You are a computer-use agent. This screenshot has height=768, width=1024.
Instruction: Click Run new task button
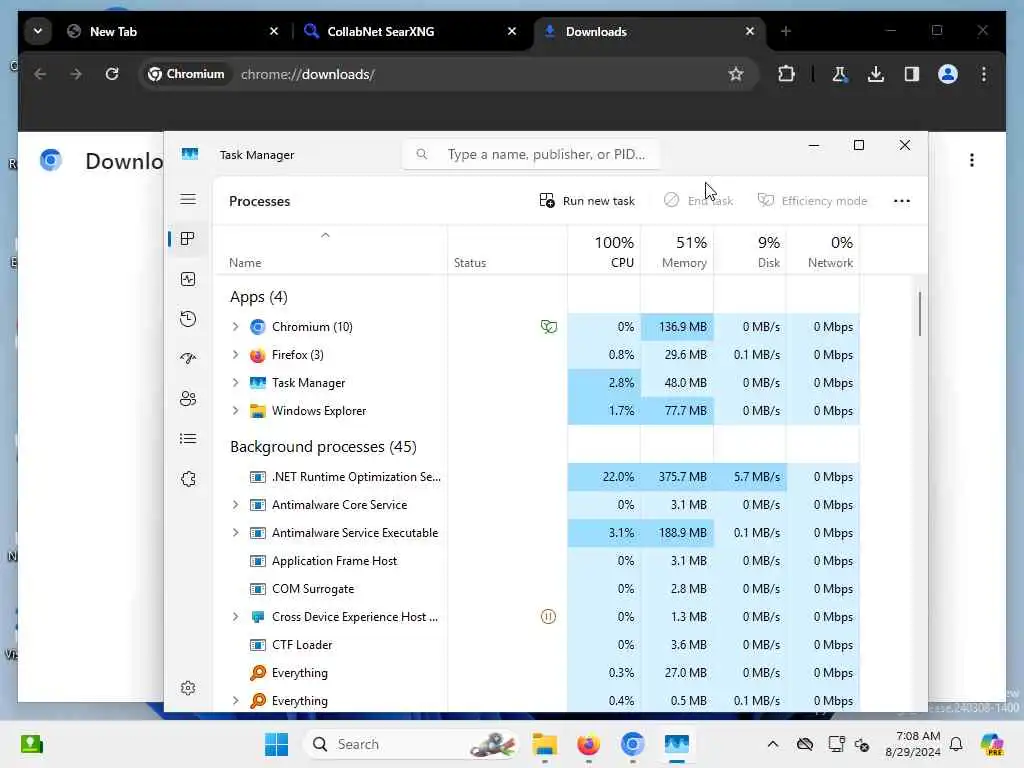tap(586, 200)
